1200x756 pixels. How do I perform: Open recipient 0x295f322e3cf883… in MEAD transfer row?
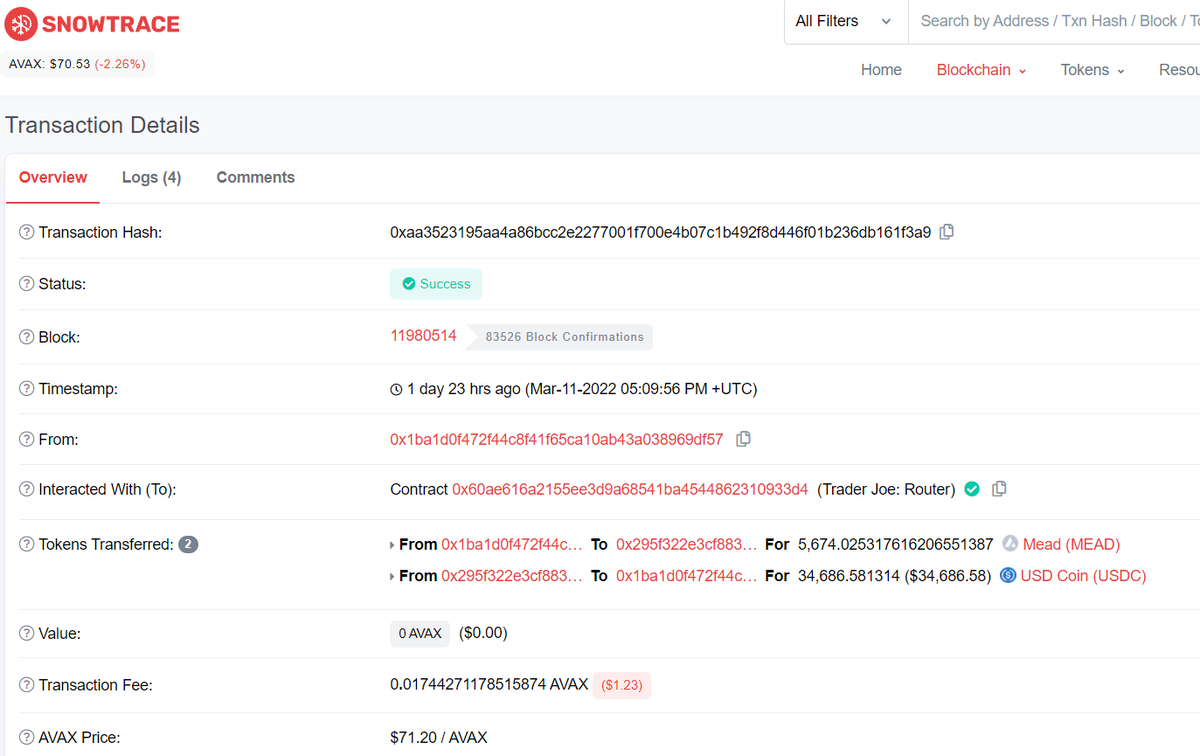[x=686, y=545]
